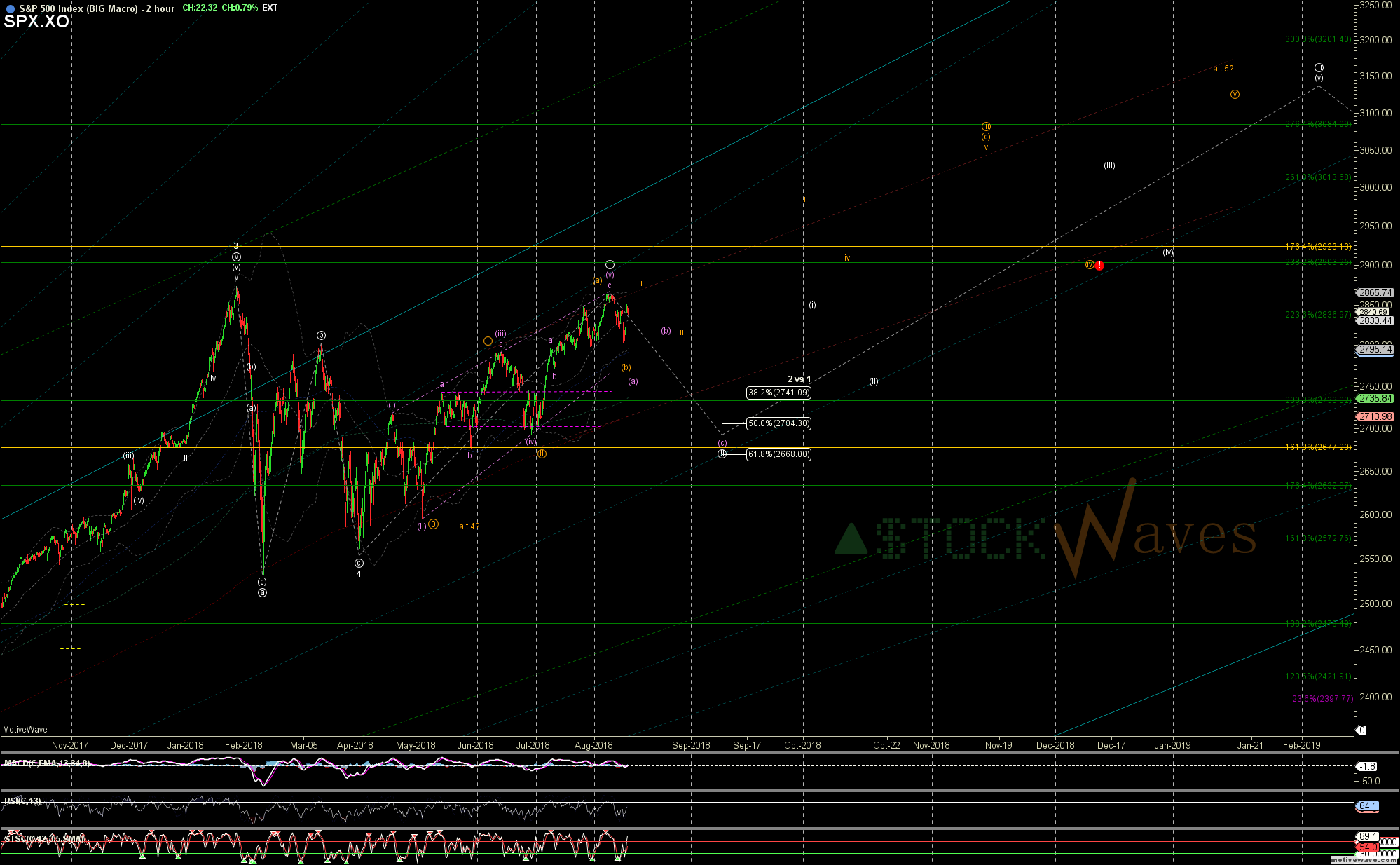1400x865 pixels.
Task: Select the 50.0%(2704.30) retracement label
Action: (x=778, y=423)
